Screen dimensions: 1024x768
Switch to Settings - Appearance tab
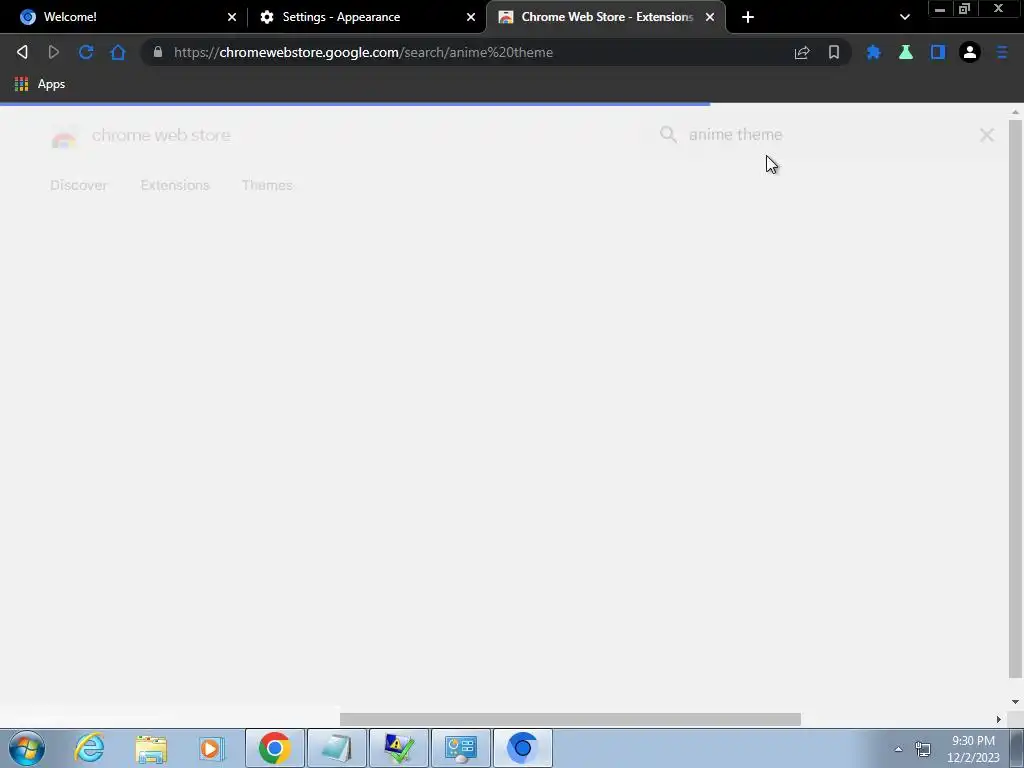coord(366,17)
